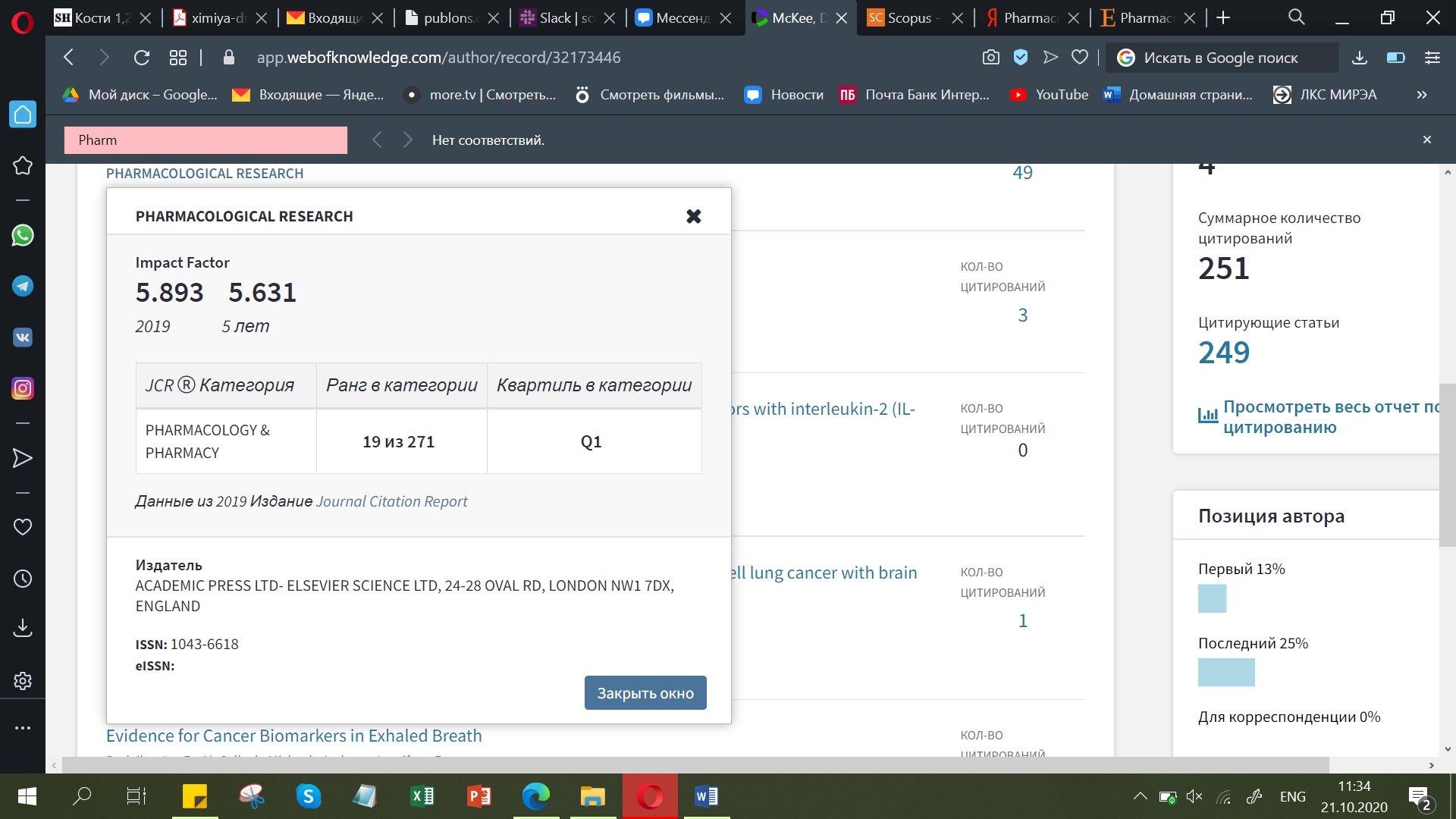Toggle the battery saver icon
The width and height of the screenshot is (1456, 819).
pos(1395,58)
